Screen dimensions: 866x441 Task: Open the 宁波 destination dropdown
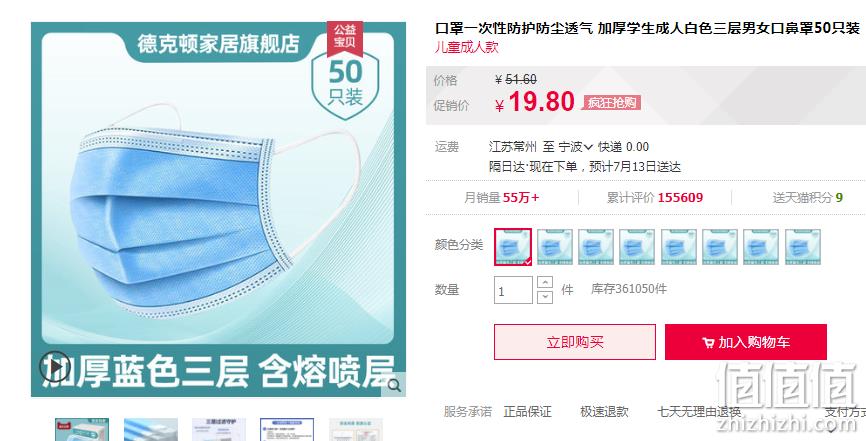click(575, 147)
